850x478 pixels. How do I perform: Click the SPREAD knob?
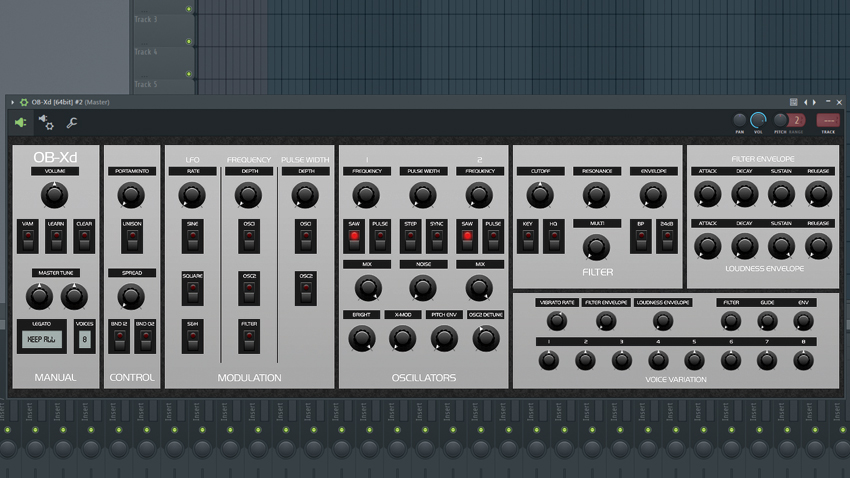click(131, 296)
